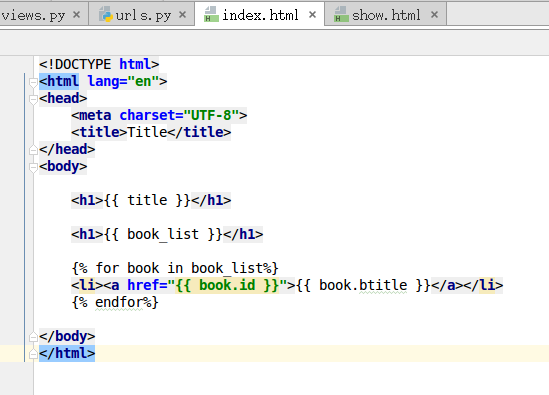Click the <title>Title</title> line
The width and height of the screenshot is (549, 395).
(151, 132)
